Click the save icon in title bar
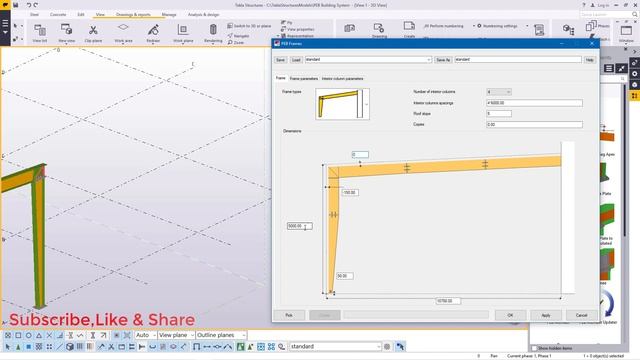 tap(16, 5)
